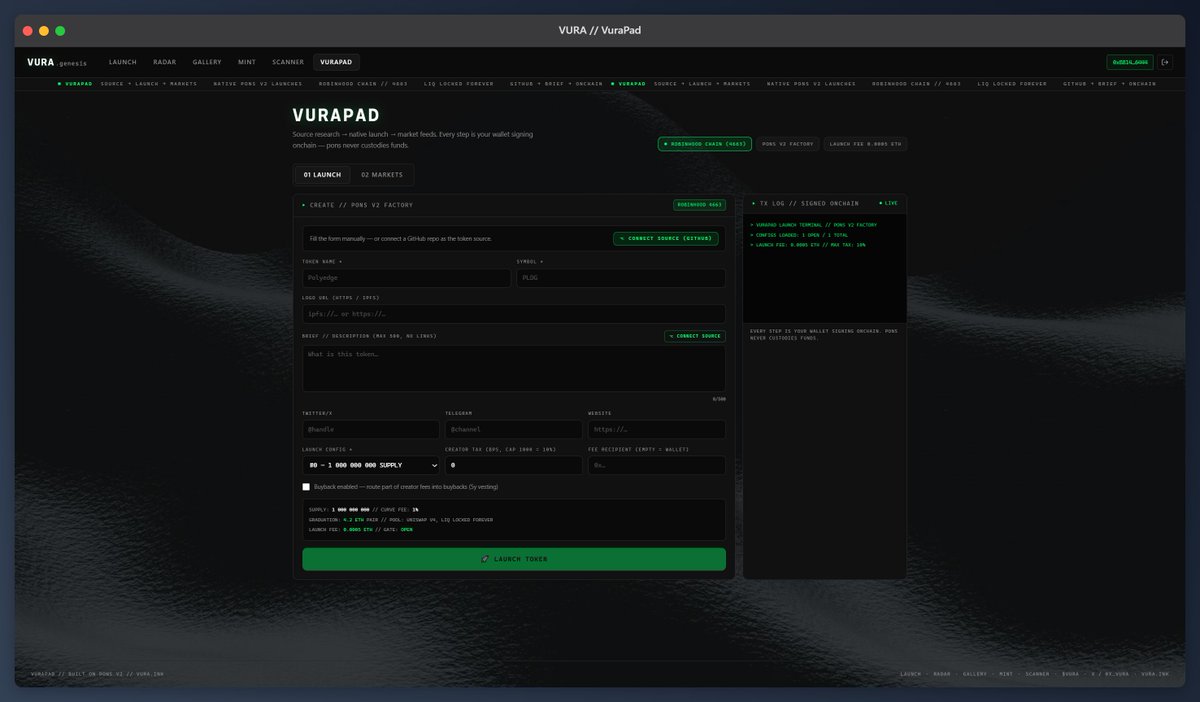Focus the Telegram channel field
Screen dimensions: 1200x702
[x=514, y=429]
